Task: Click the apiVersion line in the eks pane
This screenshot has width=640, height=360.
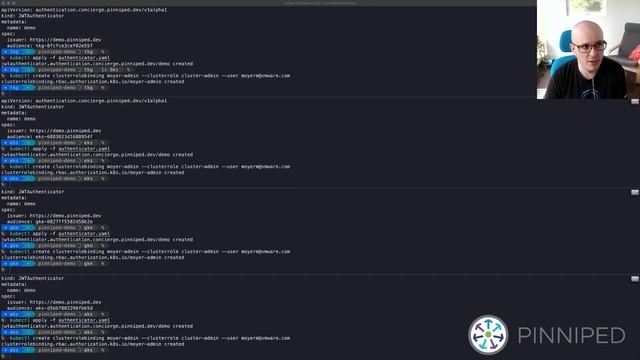Action: (x=84, y=101)
